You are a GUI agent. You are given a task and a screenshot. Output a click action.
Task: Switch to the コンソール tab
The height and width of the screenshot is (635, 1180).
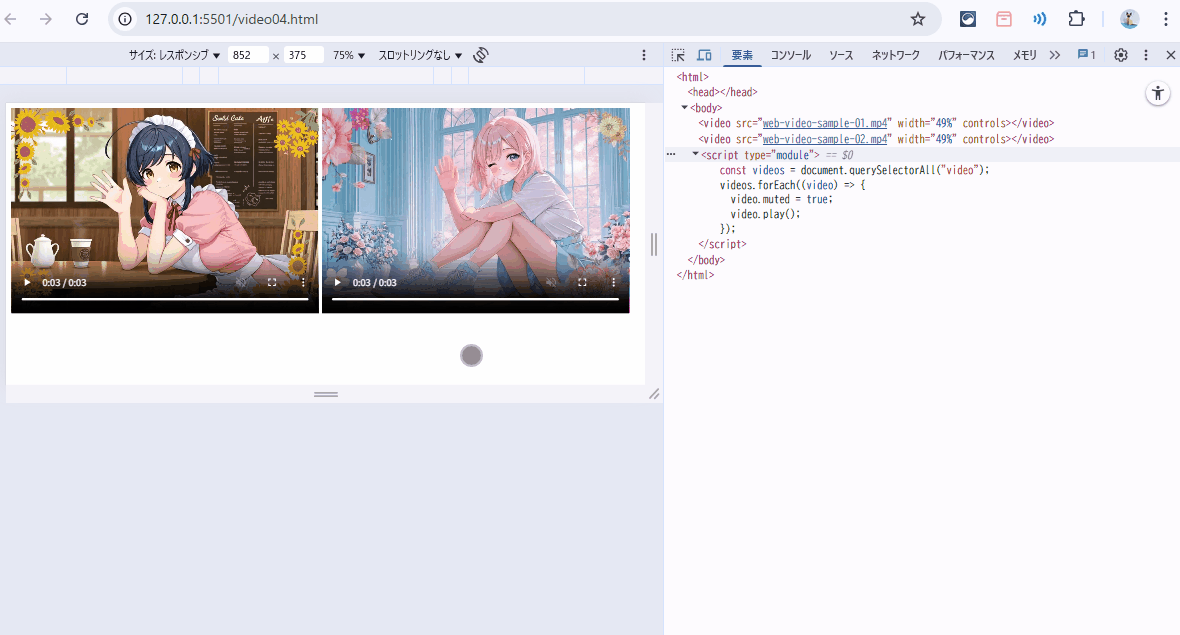tap(790, 56)
